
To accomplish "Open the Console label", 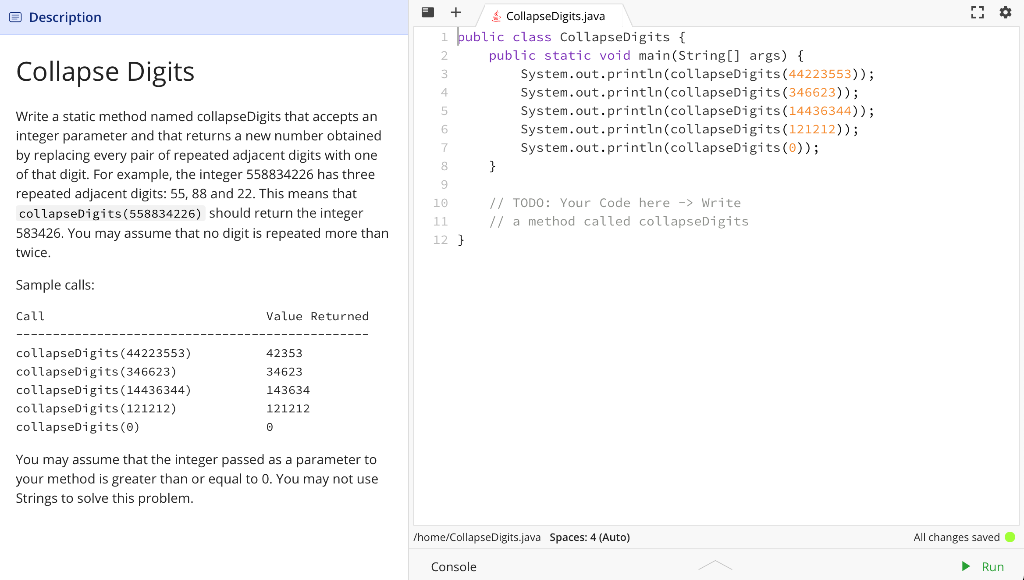I will tap(453, 567).
